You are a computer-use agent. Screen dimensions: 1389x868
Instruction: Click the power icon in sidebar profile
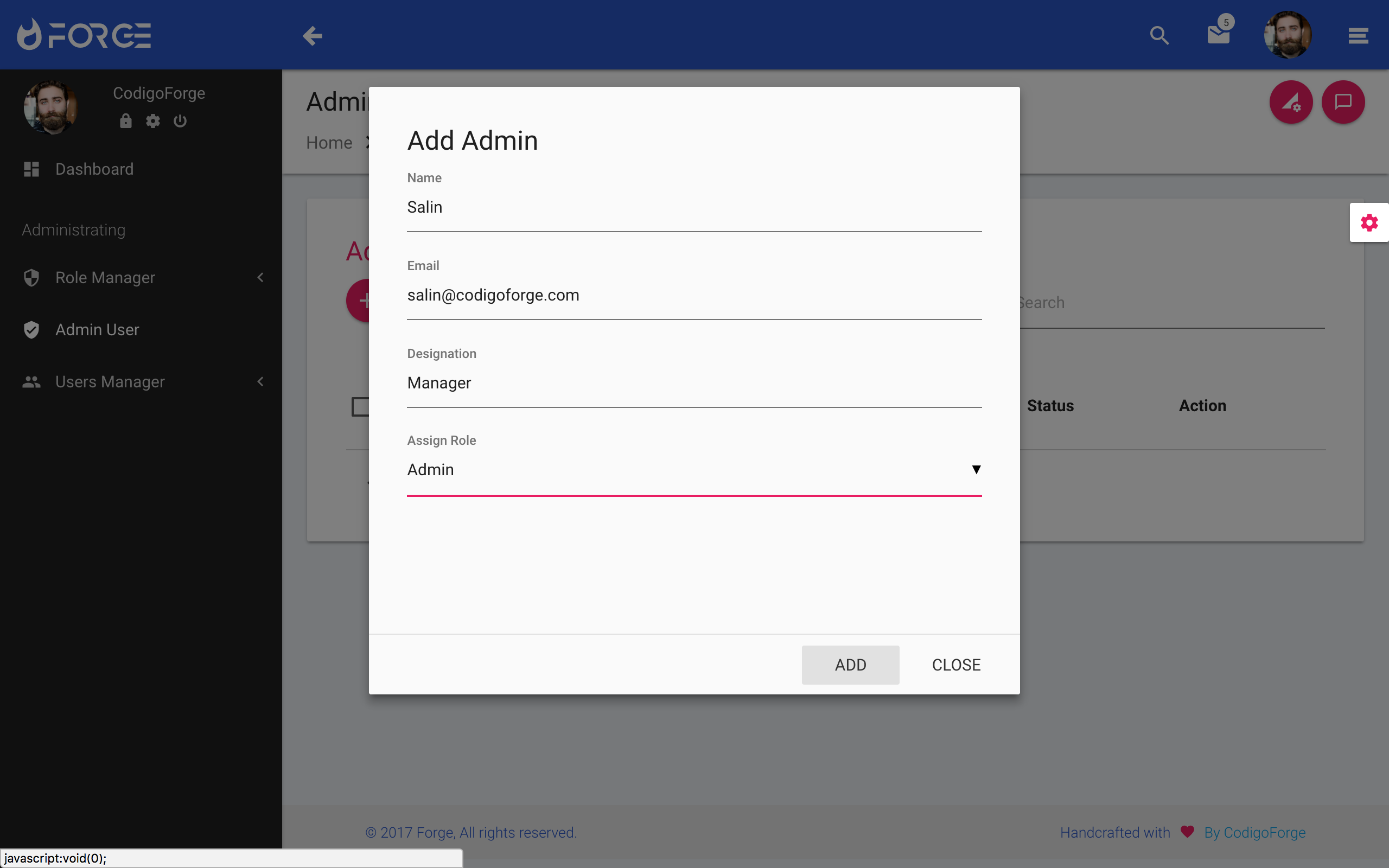click(180, 120)
